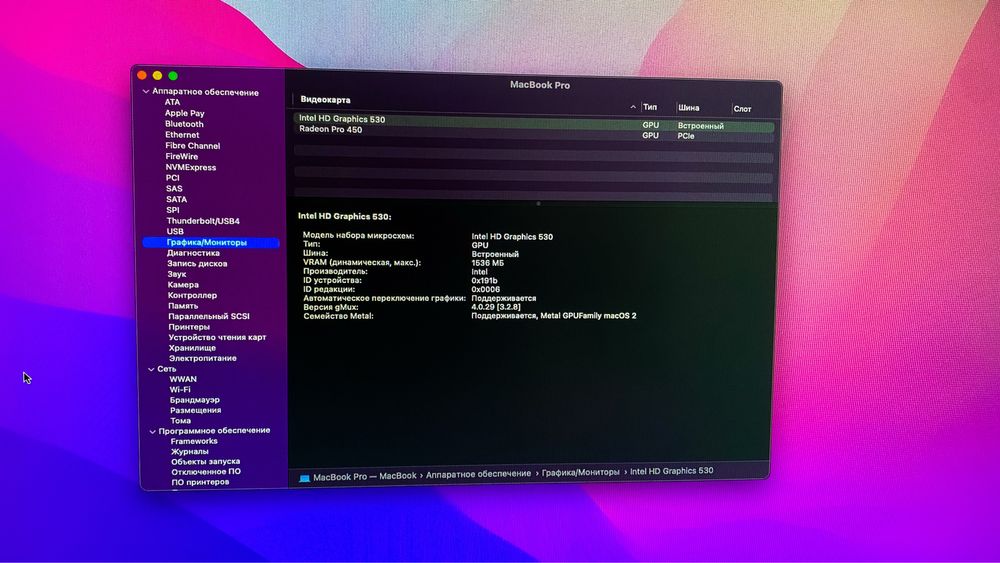Open Брандмауэр under Сеть

(x=195, y=400)
